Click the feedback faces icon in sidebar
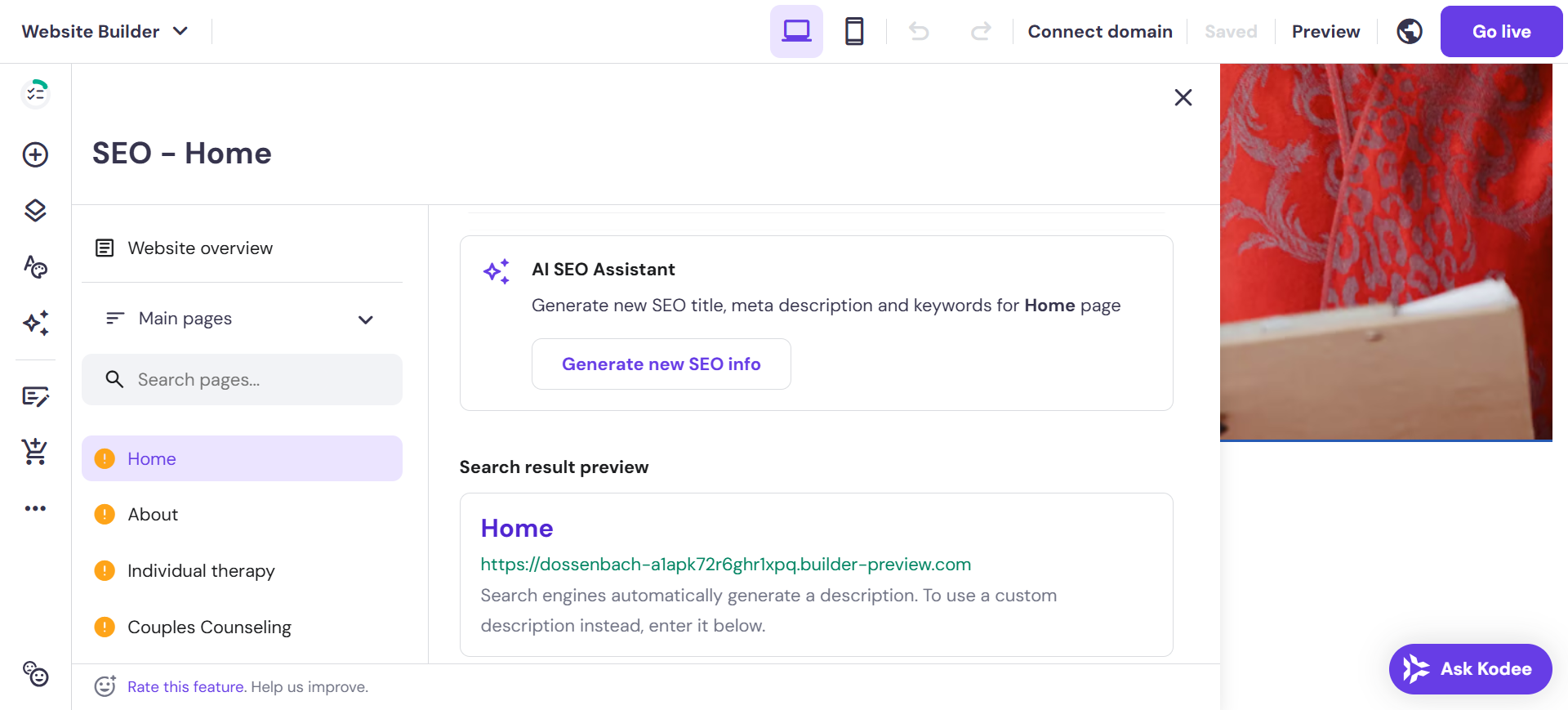Screen dimensions: 1568x710 click(35, 674)
